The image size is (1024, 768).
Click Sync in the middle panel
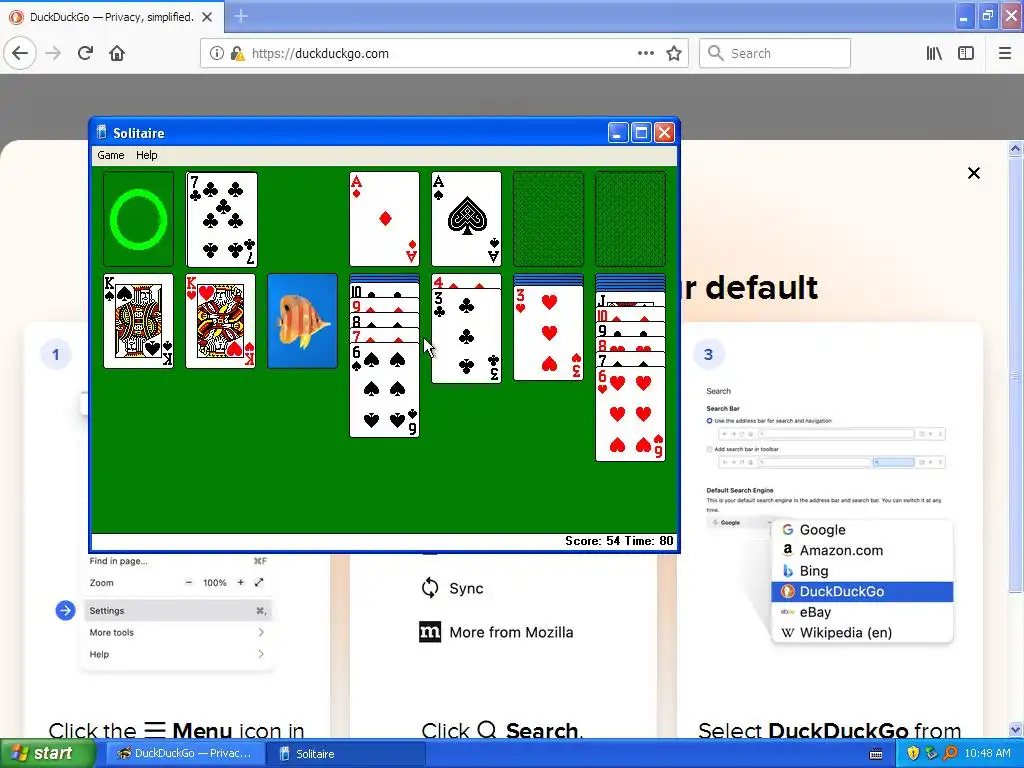(453, 588)
